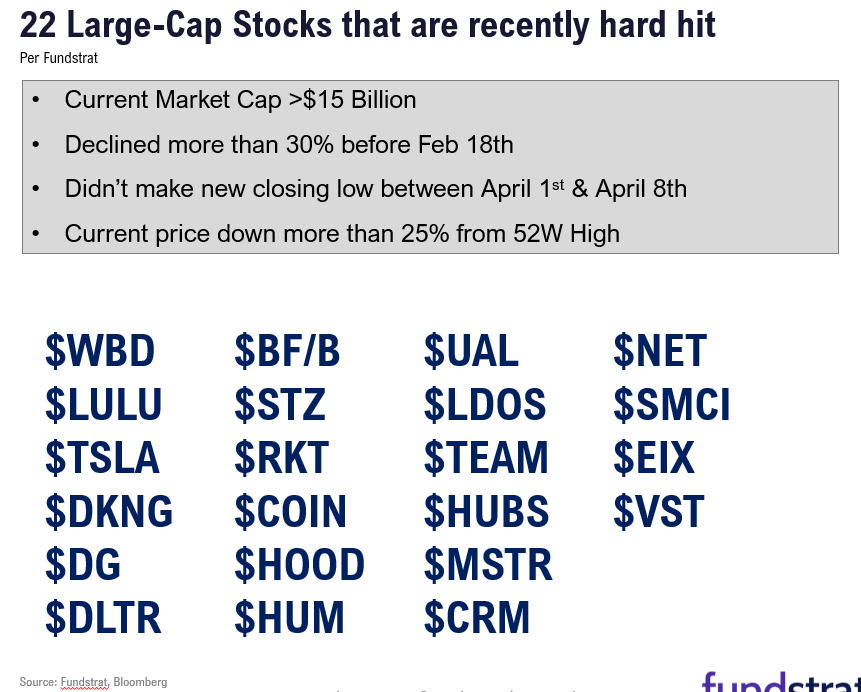Viewport: 861px width, 692px height.
Task: Select the Current Market Cap bullet
Action: 240,100
